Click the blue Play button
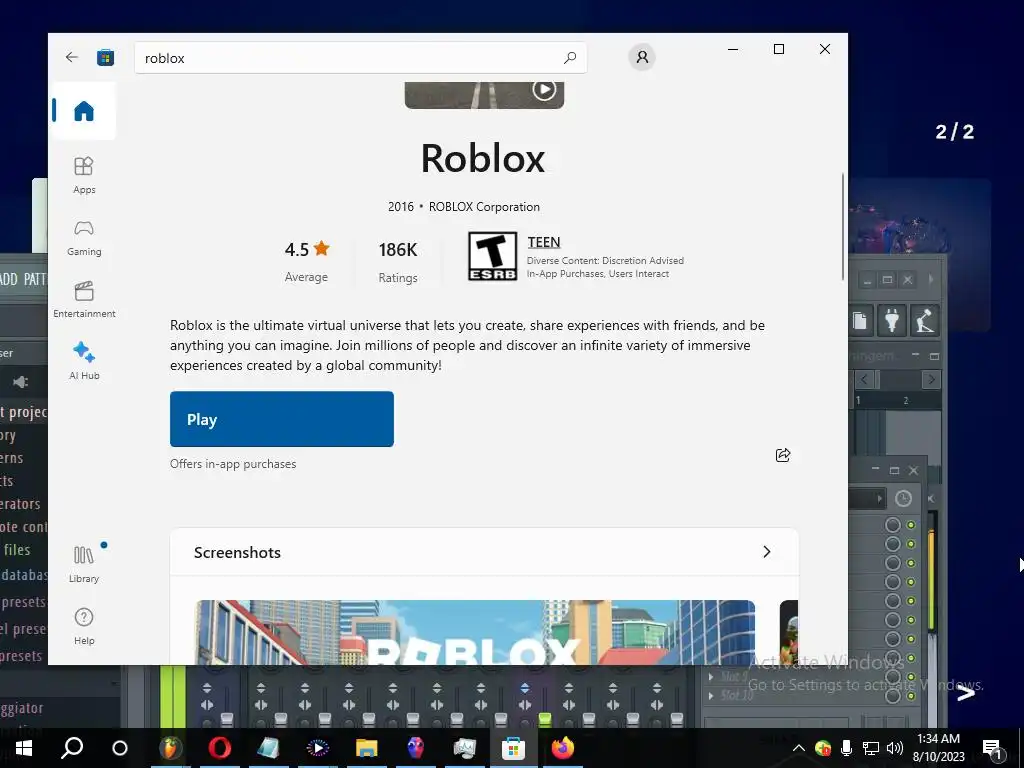The image size is (1024, 768). pyautogui.click(x=281, y=419)
